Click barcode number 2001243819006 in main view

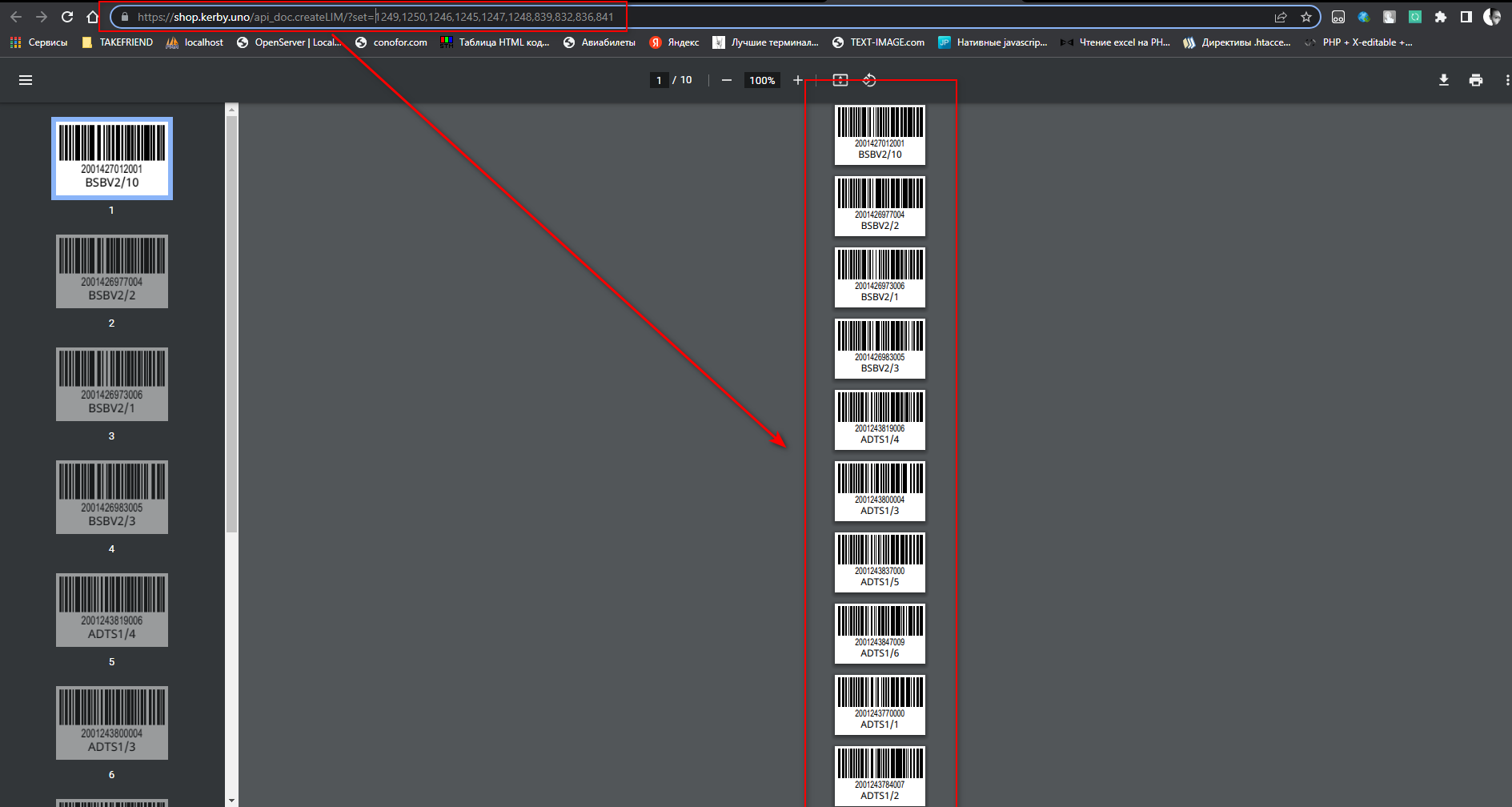(x=880, y=428)
